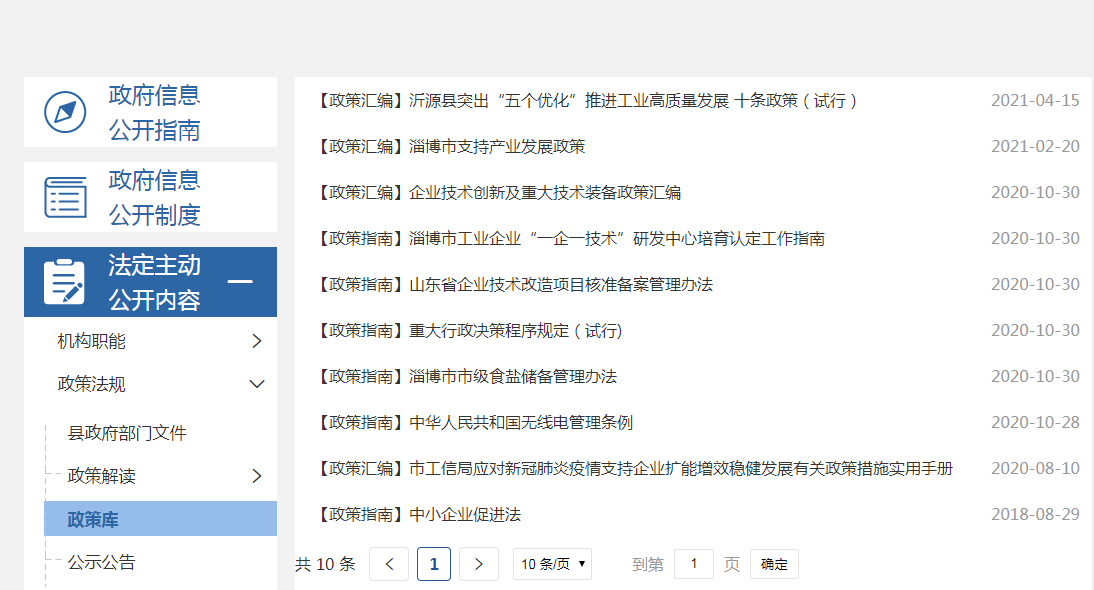Go to the next page arrow
This screenshot has width=1094, height=590.
pyautogui.click(x=479, y=564)
